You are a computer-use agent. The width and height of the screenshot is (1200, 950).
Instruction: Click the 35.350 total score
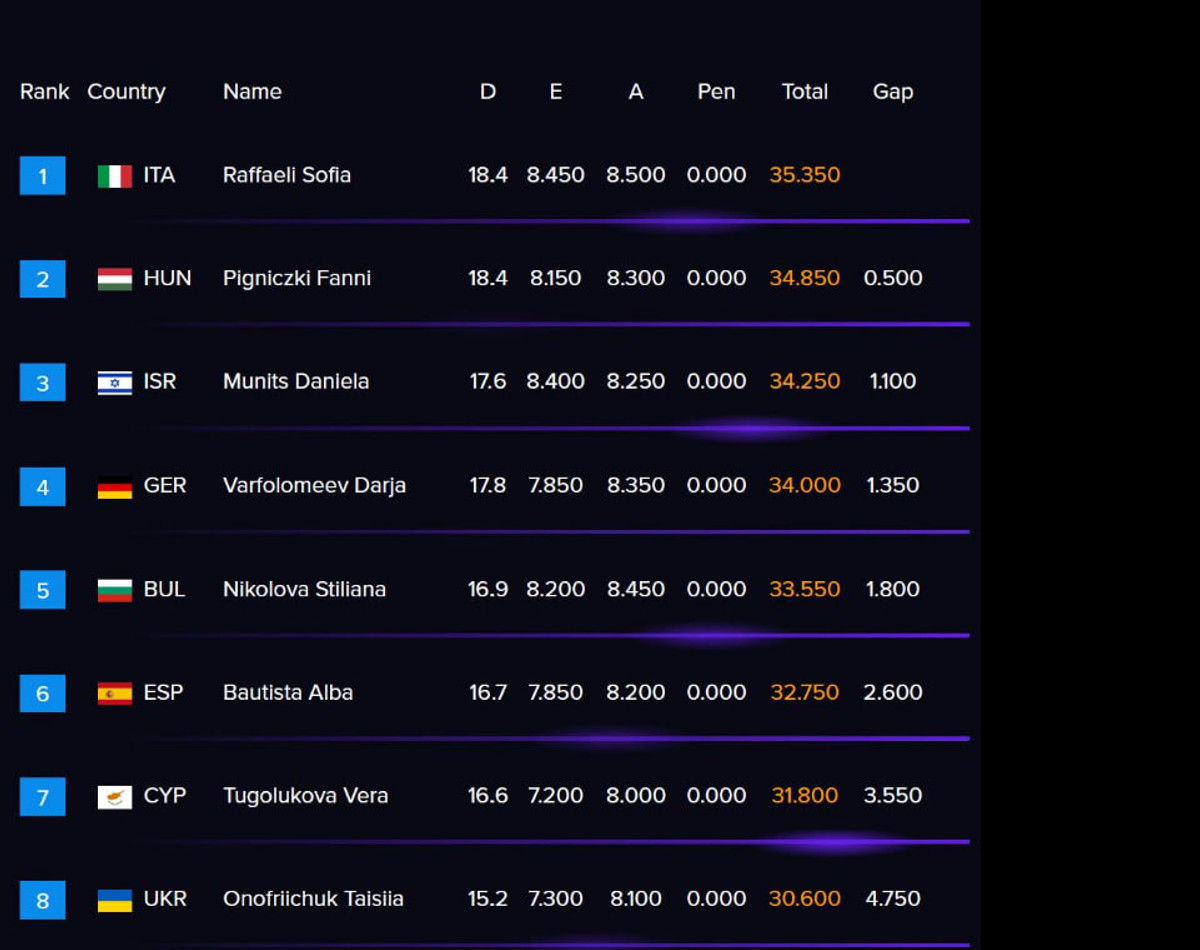tap(804, 175)
